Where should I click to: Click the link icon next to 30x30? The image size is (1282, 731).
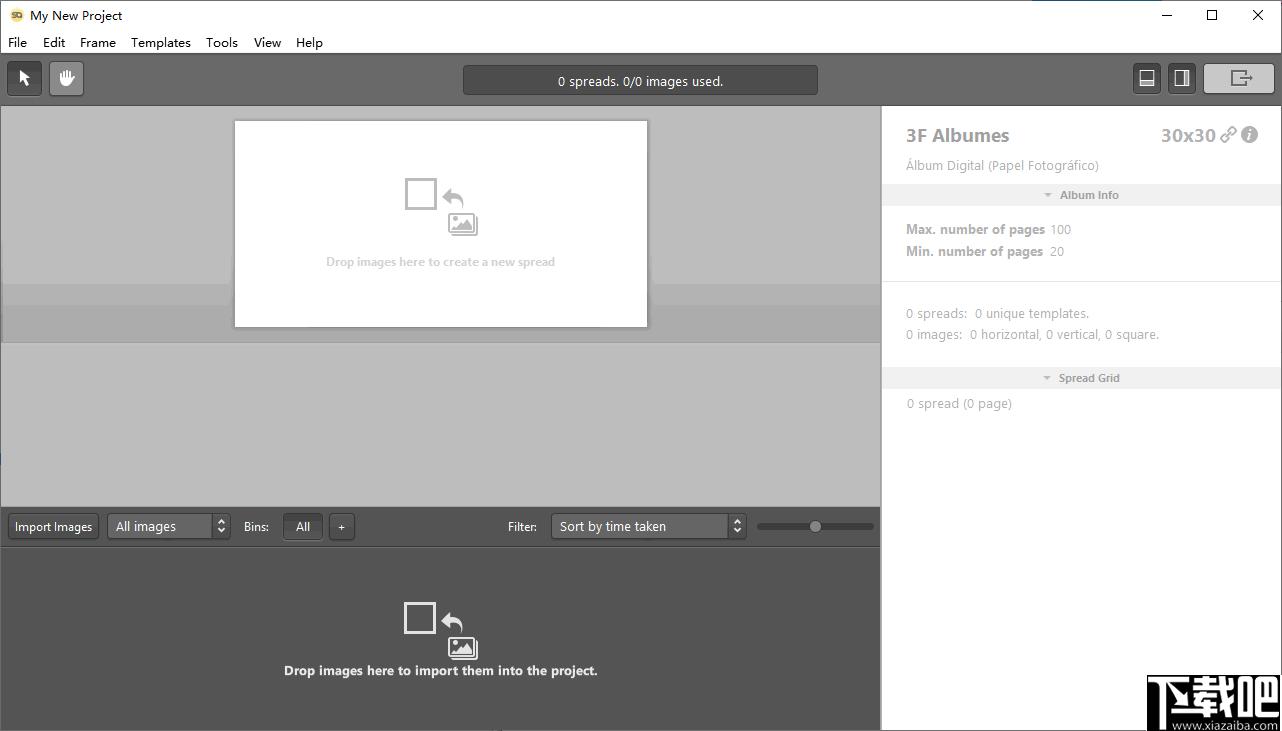[1228, 135]
